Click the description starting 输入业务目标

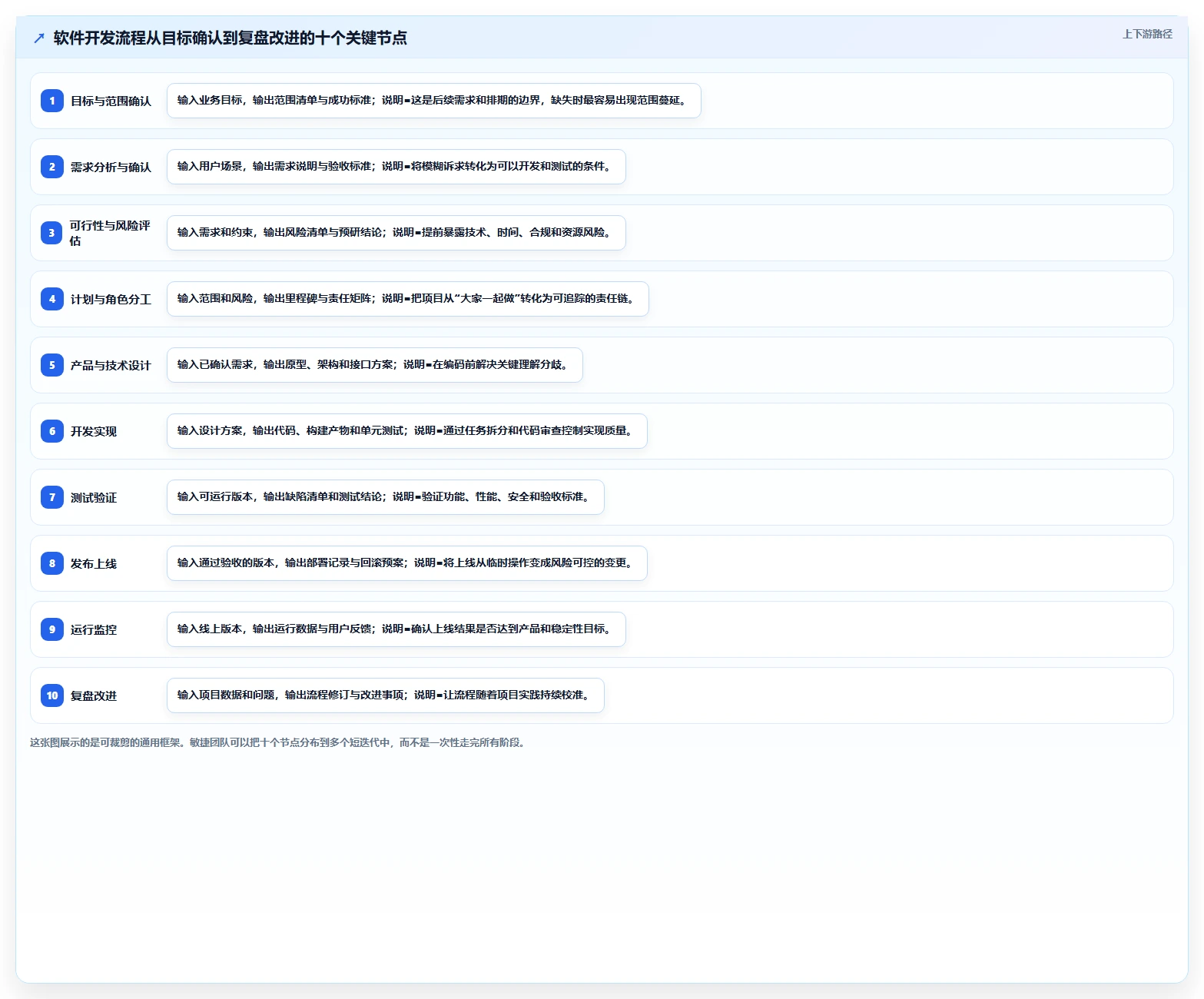click(x=434, y=101)
